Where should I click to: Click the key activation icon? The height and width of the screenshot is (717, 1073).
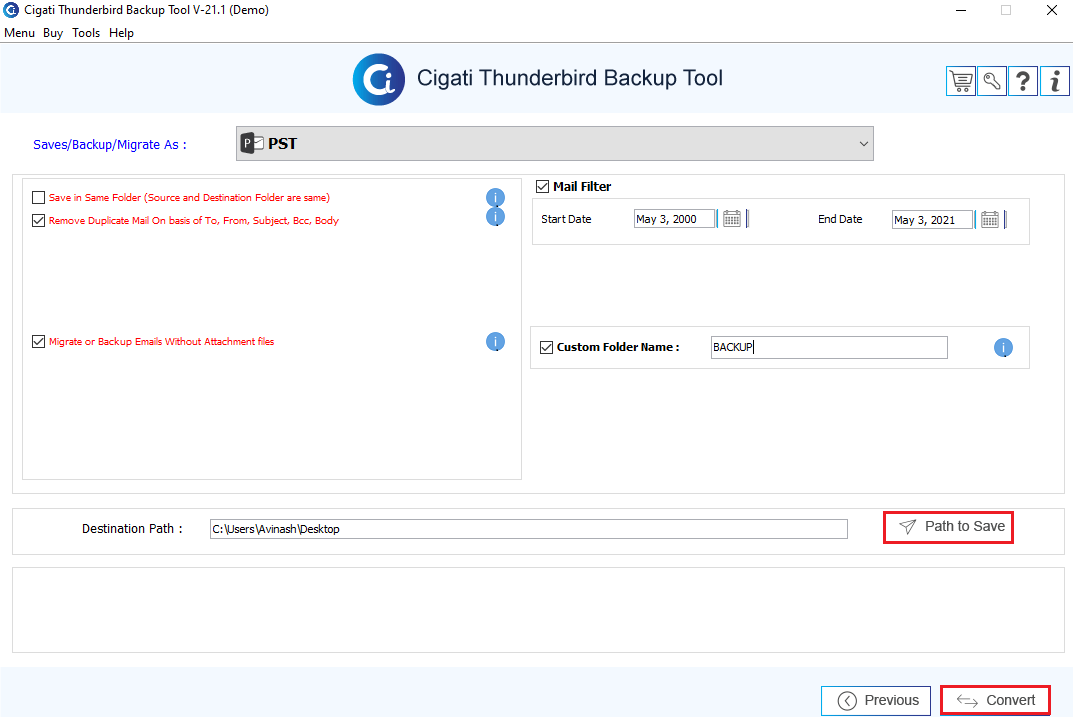(x=992, y=81)
